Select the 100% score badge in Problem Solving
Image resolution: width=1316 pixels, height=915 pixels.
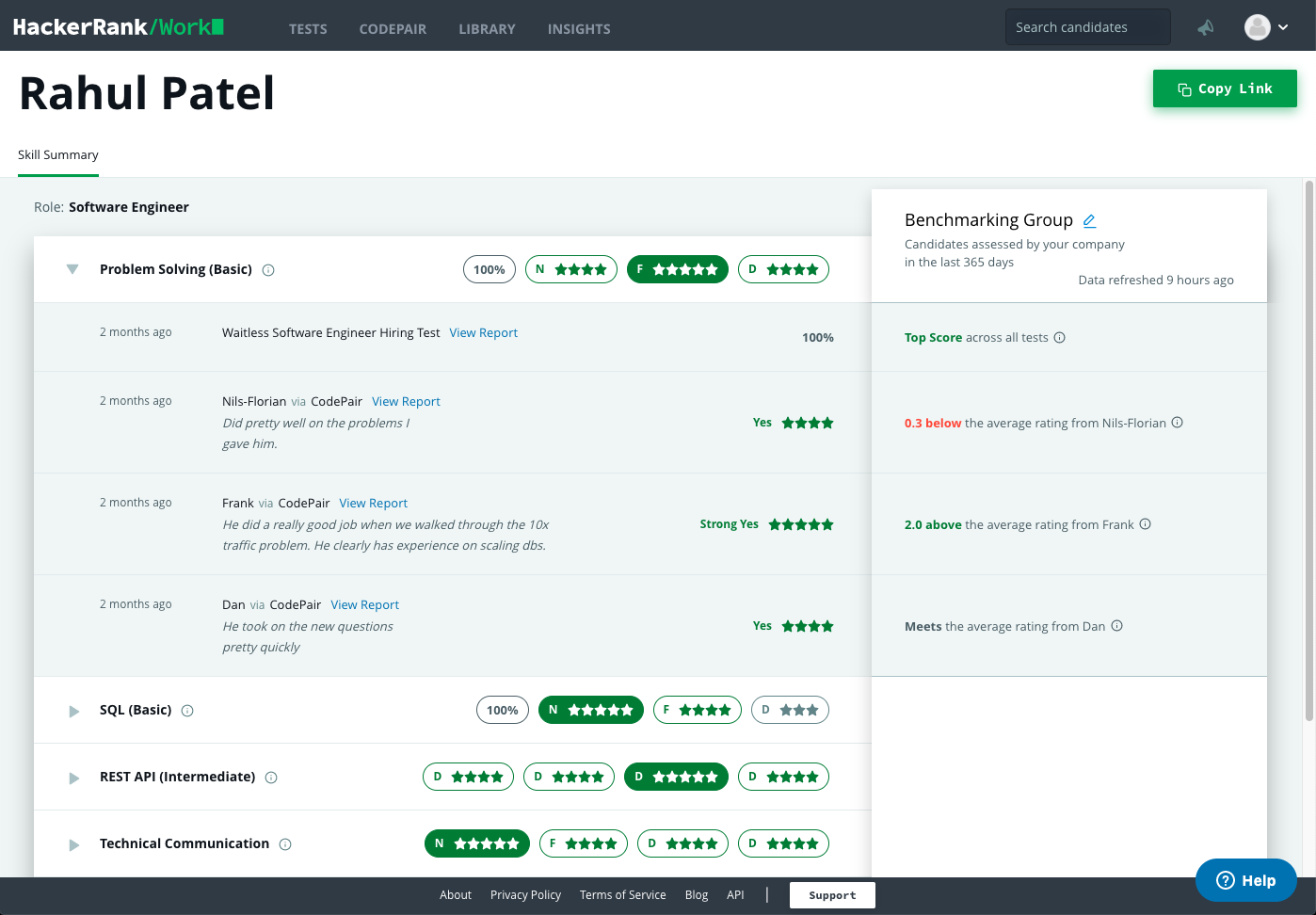[x=489, y=269]
